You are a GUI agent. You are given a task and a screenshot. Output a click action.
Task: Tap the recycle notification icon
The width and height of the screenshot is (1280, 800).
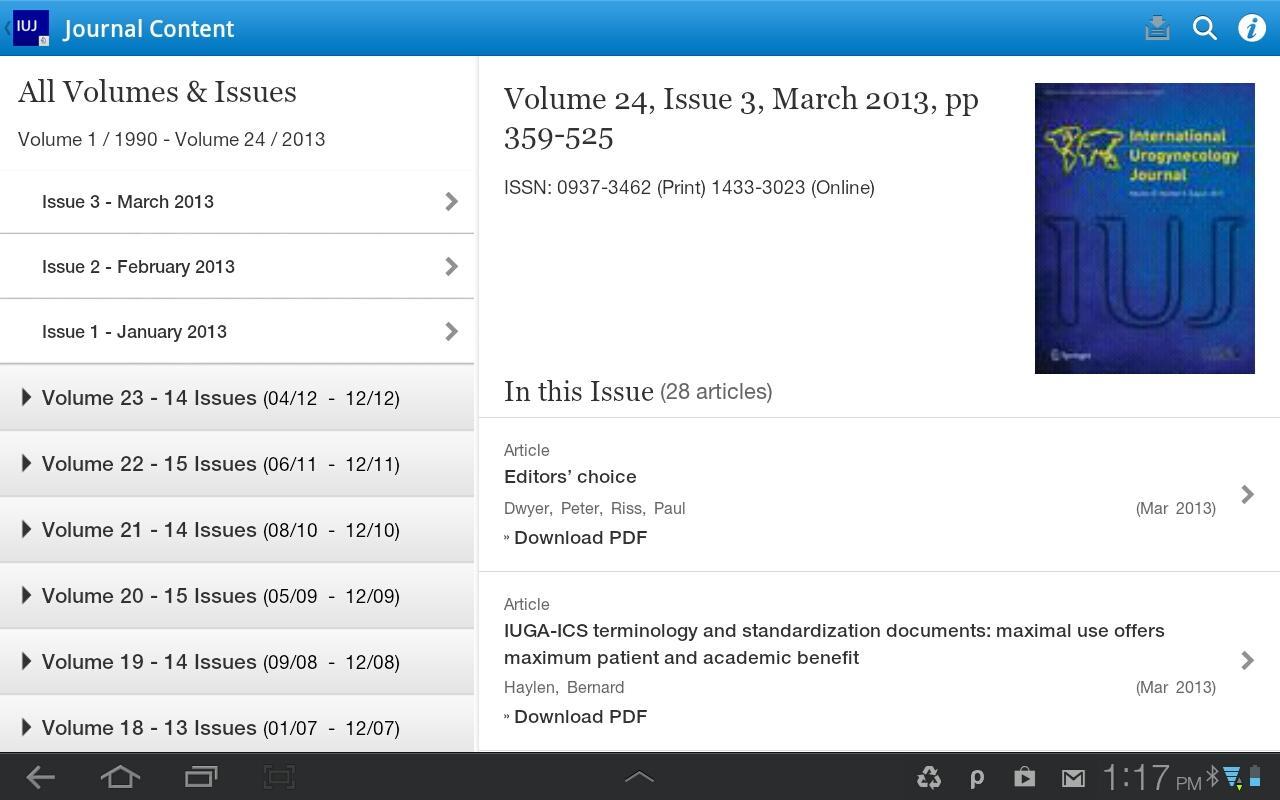[x=929, y=777]
